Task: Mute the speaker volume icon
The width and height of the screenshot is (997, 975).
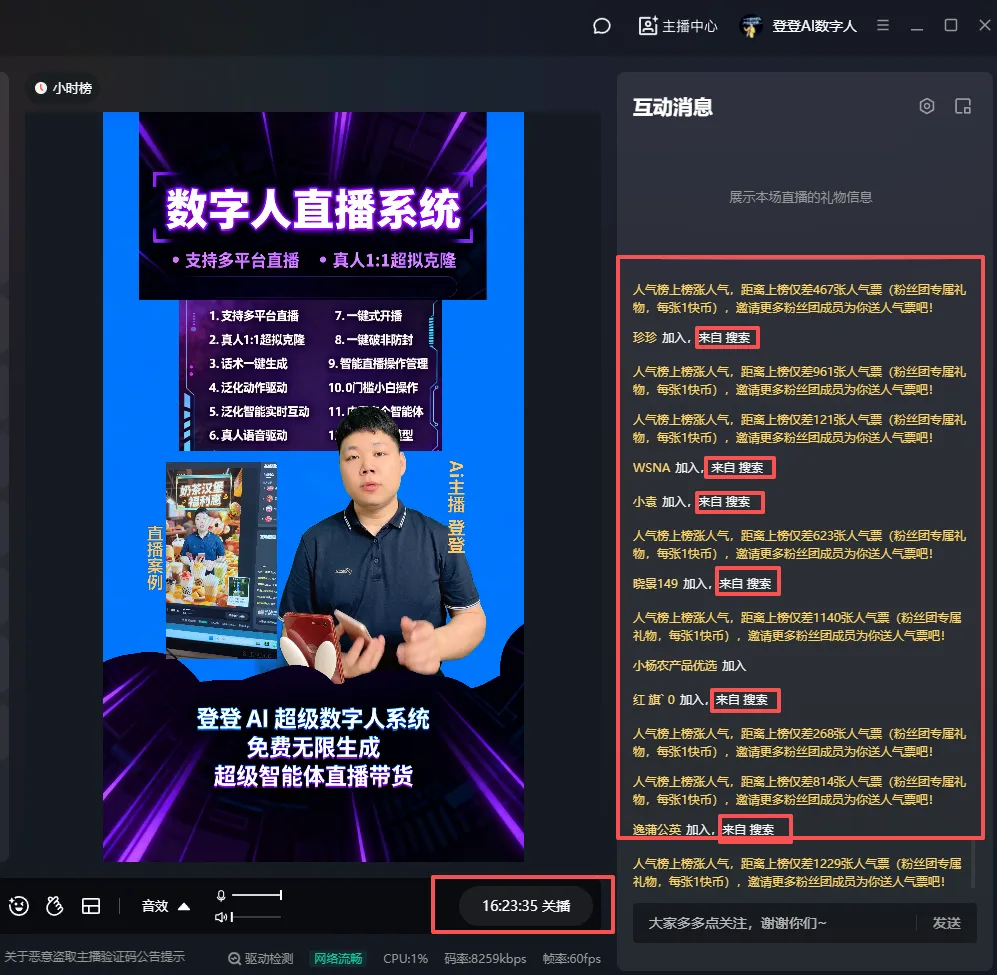Action: point(221,916)
